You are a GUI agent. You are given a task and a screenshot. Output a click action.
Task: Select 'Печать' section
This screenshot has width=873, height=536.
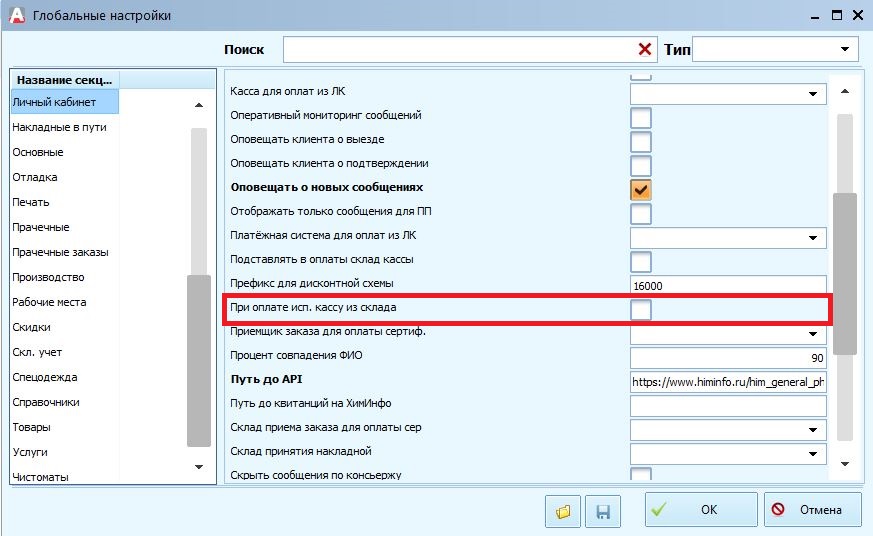pyautogui.click(x=31, y=203)
